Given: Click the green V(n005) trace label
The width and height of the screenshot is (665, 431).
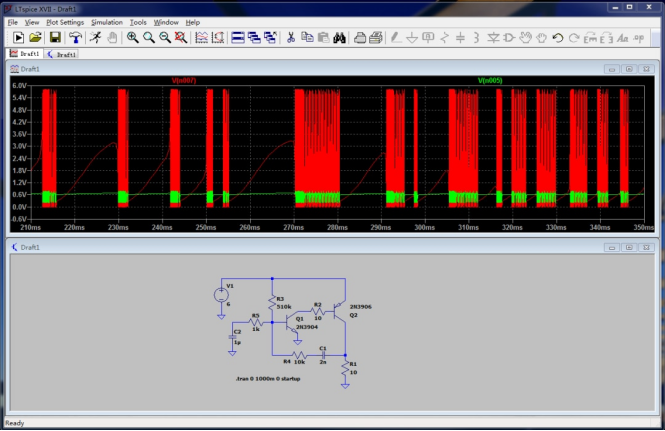Looking at the screenshot, I should click(490, 80).
